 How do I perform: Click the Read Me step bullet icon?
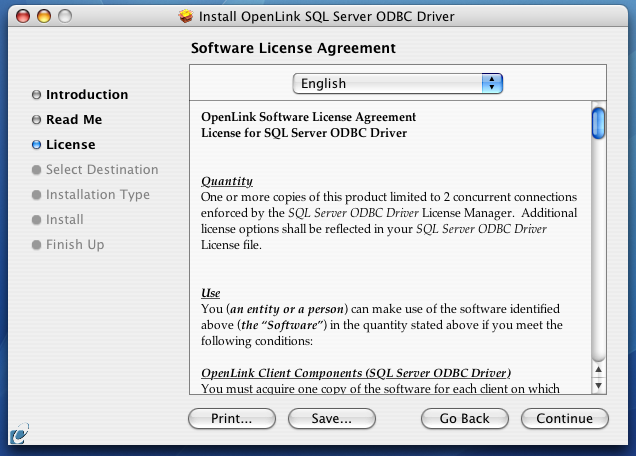point(37,120)
